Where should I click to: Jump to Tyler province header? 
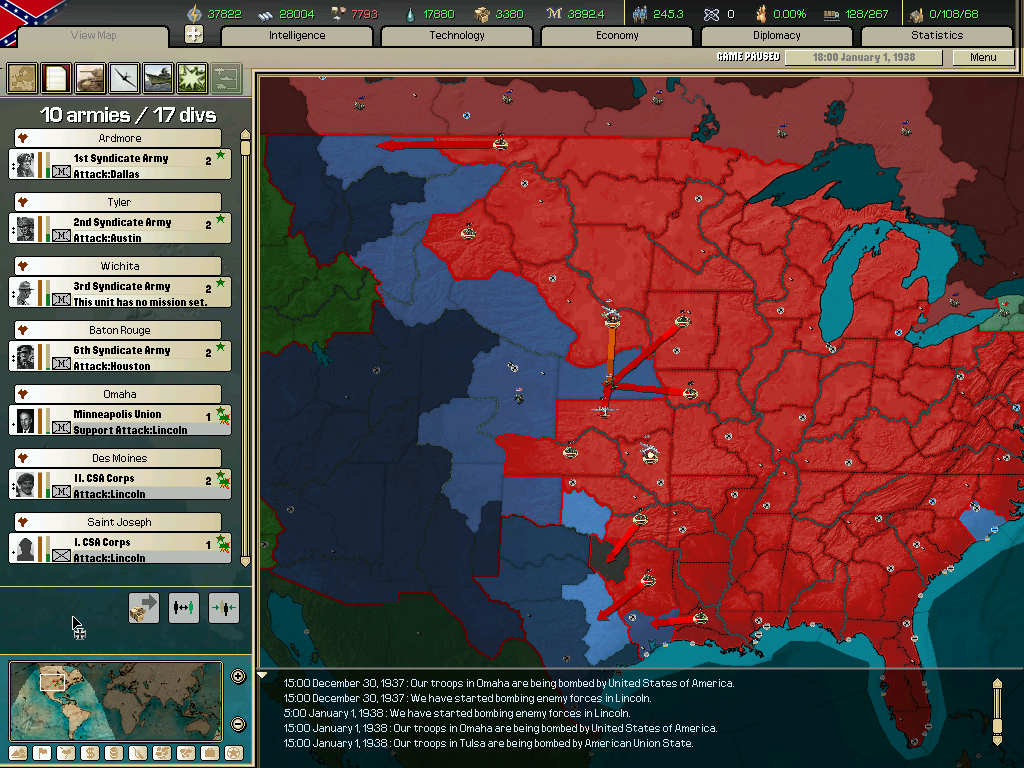[x=118, y=202]
